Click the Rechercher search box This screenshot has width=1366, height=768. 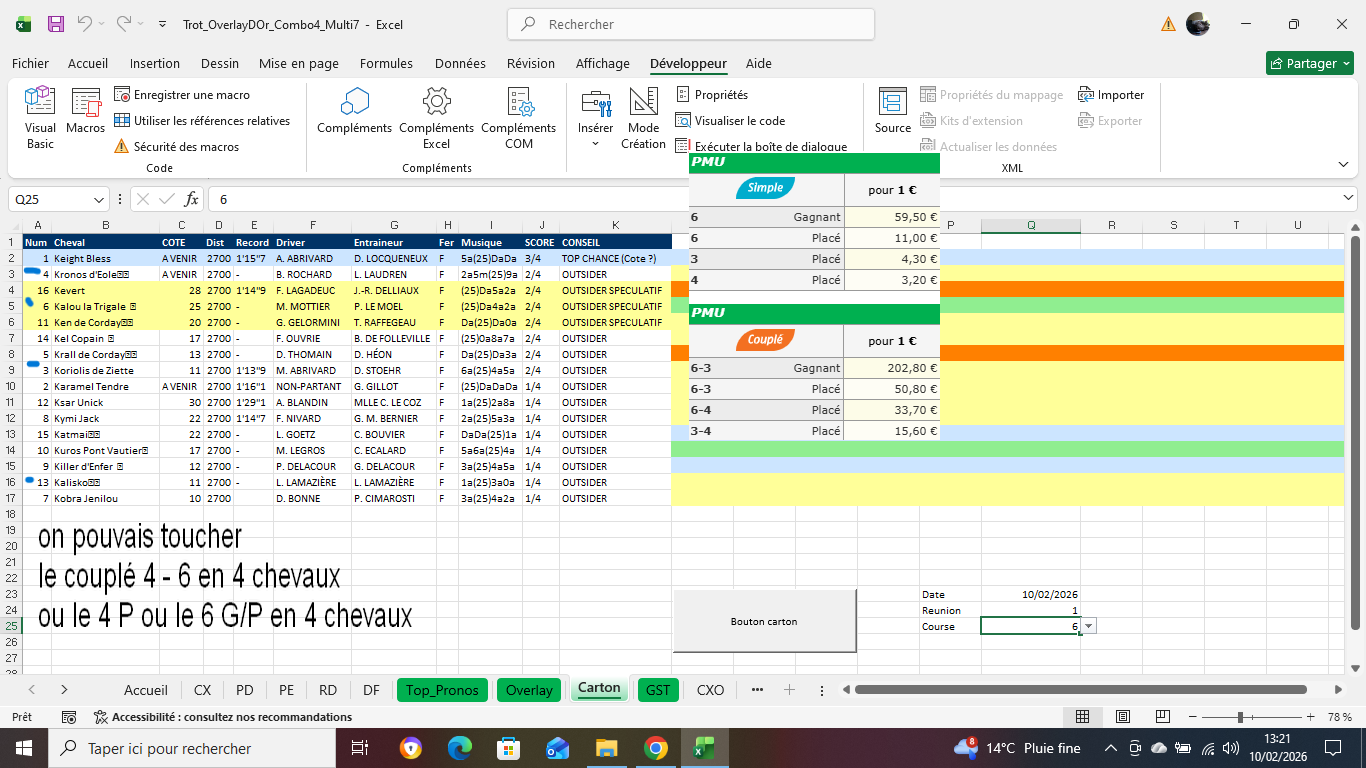(691, 24)
